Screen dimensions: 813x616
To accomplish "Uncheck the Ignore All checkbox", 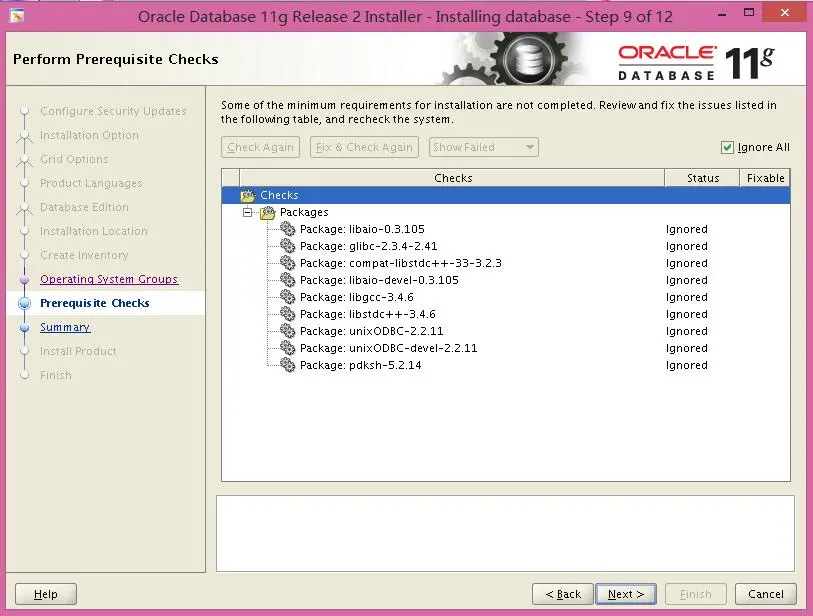I will coord(727,148).
